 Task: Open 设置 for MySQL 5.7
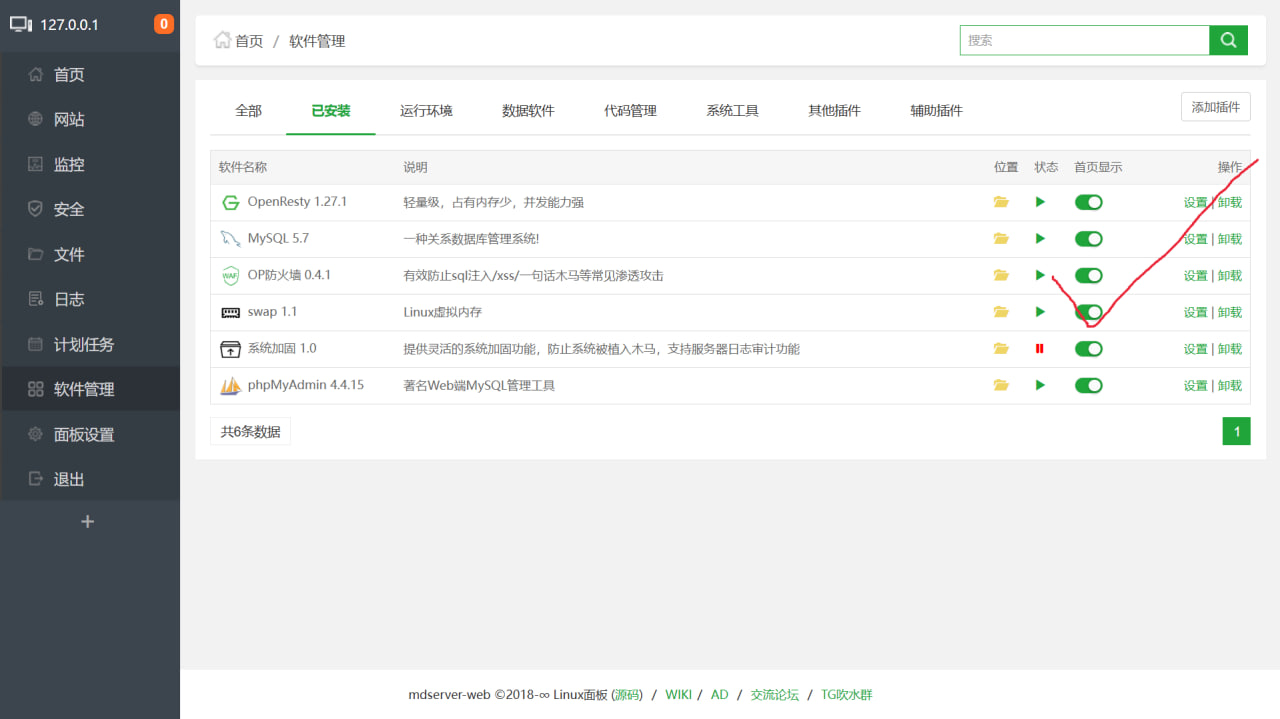[x=1195, y=238]
